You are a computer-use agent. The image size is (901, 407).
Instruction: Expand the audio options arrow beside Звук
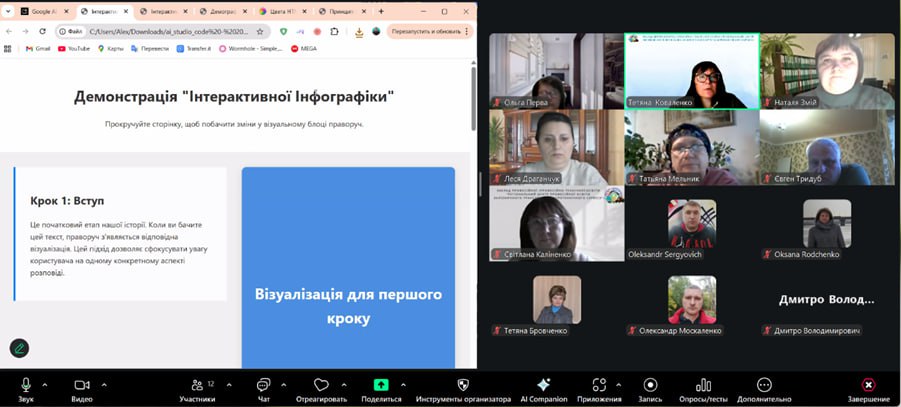(46, 383)
